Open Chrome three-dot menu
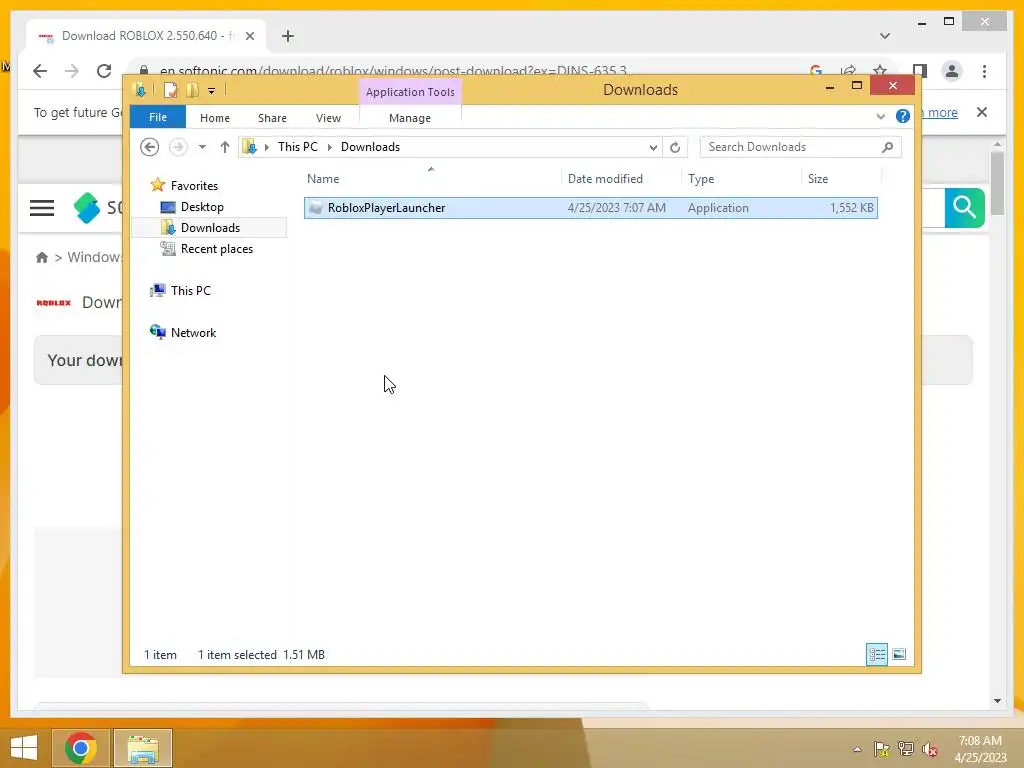 984,71
